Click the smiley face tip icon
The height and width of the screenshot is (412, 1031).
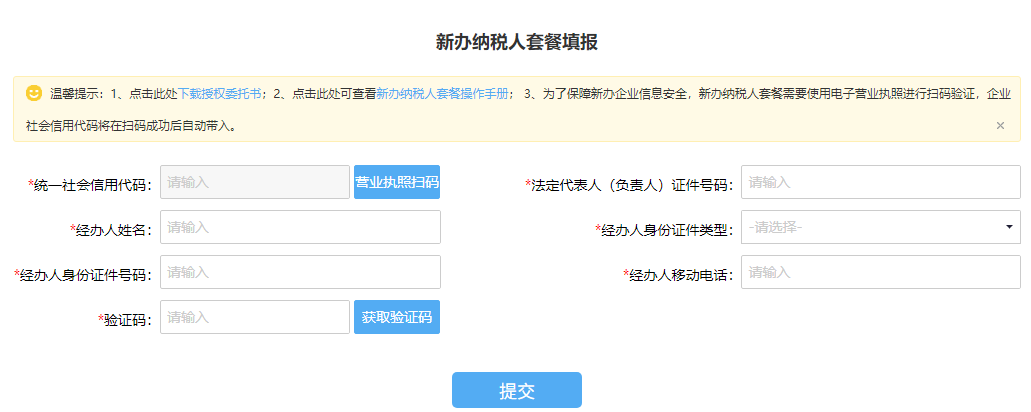(x=34, y=93)
